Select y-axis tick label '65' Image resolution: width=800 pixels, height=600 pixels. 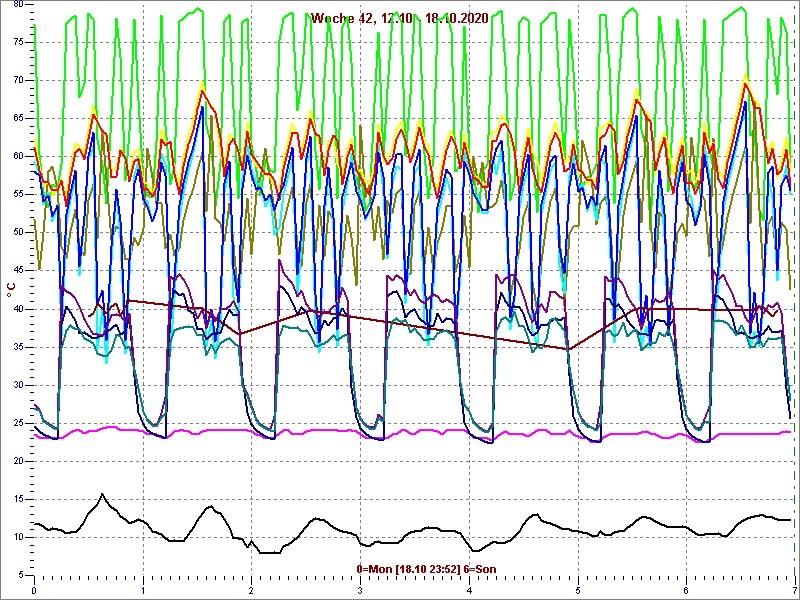pos(18,118)
